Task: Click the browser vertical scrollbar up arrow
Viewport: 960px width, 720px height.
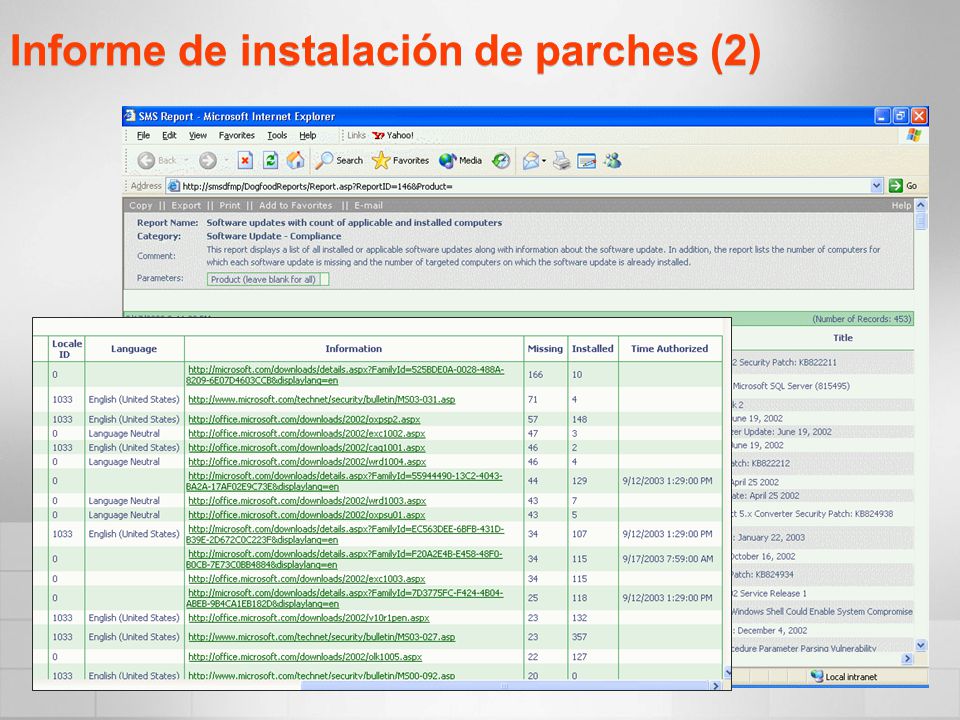Action: 921,205
